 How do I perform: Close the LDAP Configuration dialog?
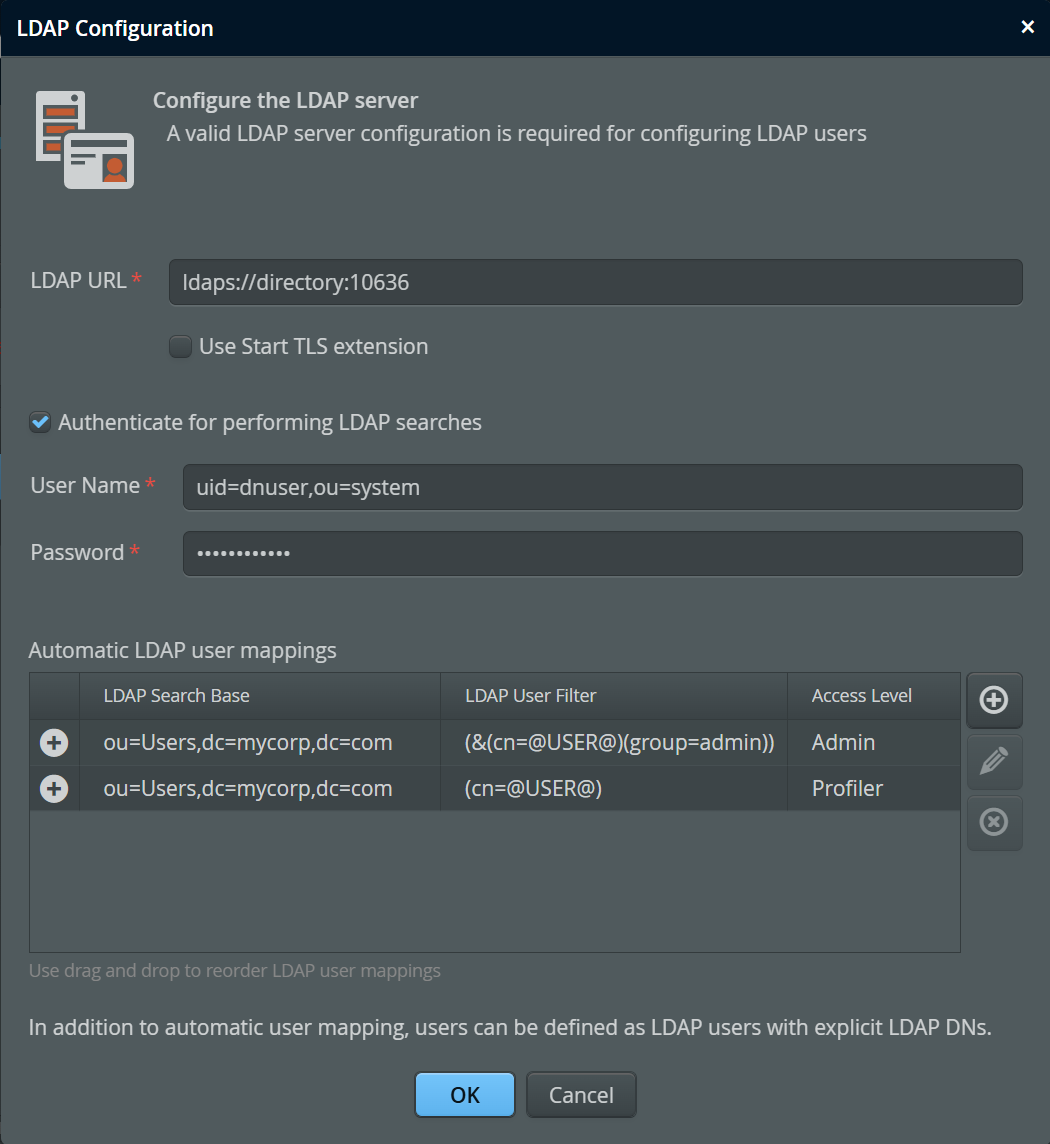(x=1027, y=27)
